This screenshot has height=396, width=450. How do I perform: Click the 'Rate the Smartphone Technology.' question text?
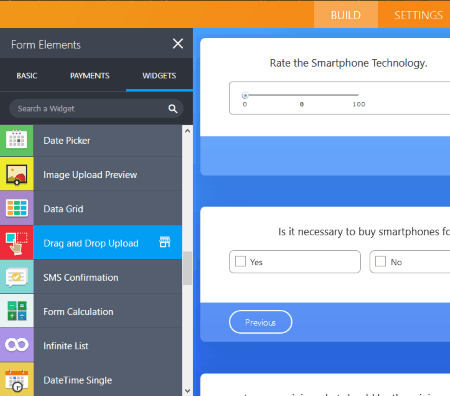coord(348,63)
